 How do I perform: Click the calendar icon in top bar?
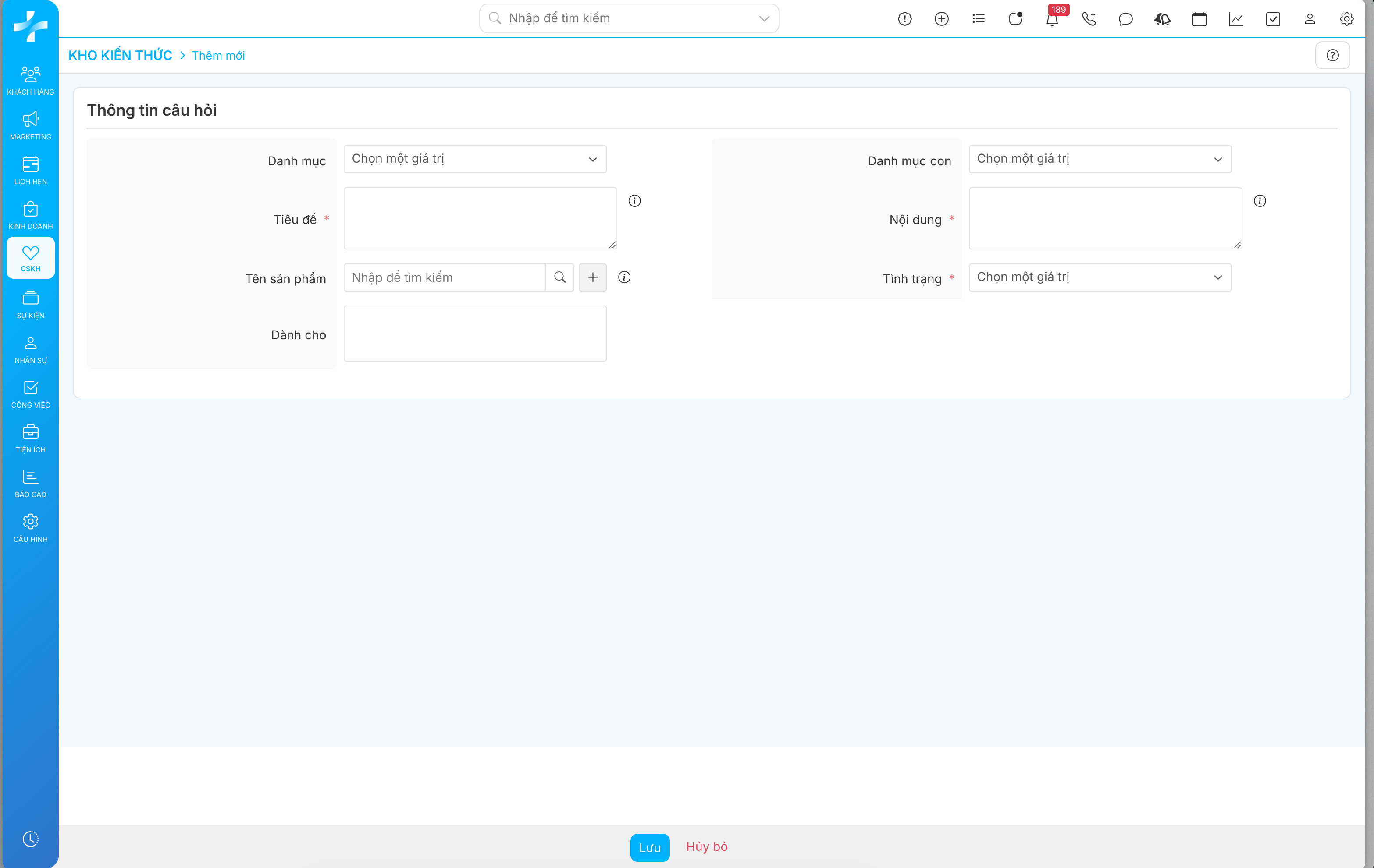(1199, 19)
